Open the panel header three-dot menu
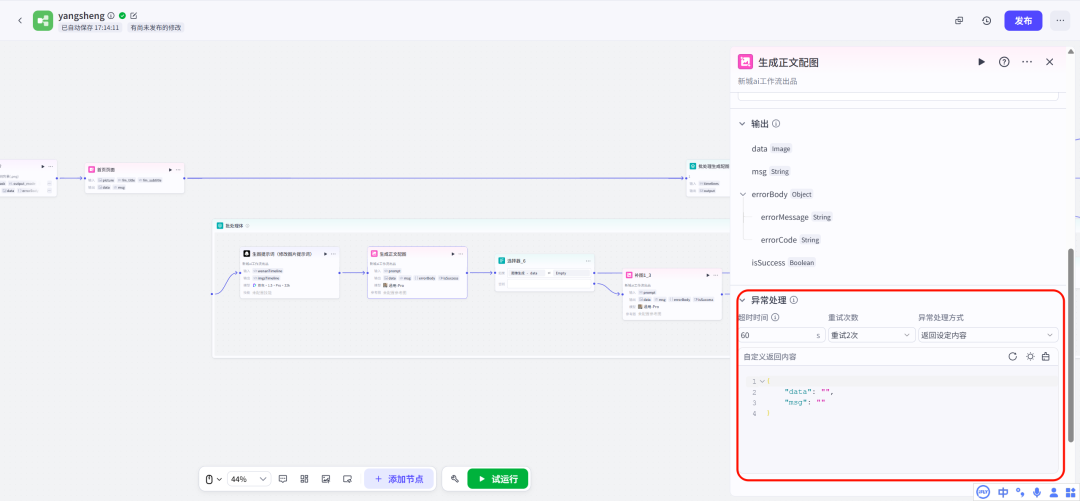The height and width of the screenshot is (501, 1080). [x=1027, y=62]
